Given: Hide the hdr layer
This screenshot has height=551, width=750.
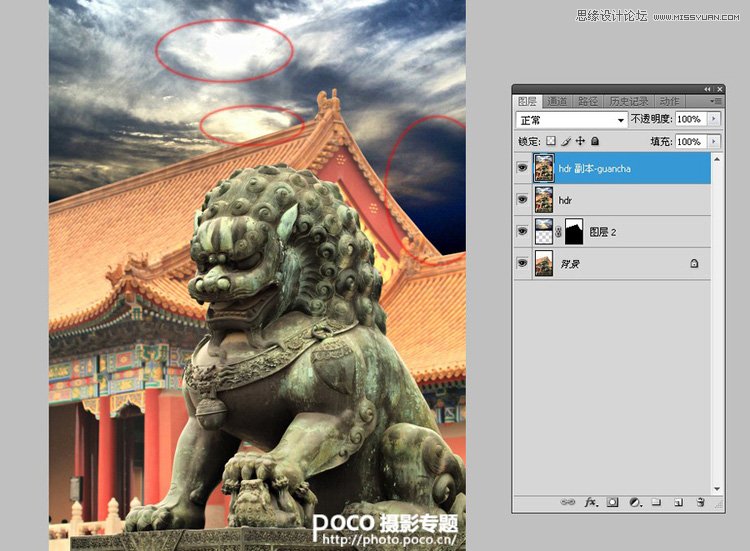Looking at the screenshot, I should coord(522,199).
